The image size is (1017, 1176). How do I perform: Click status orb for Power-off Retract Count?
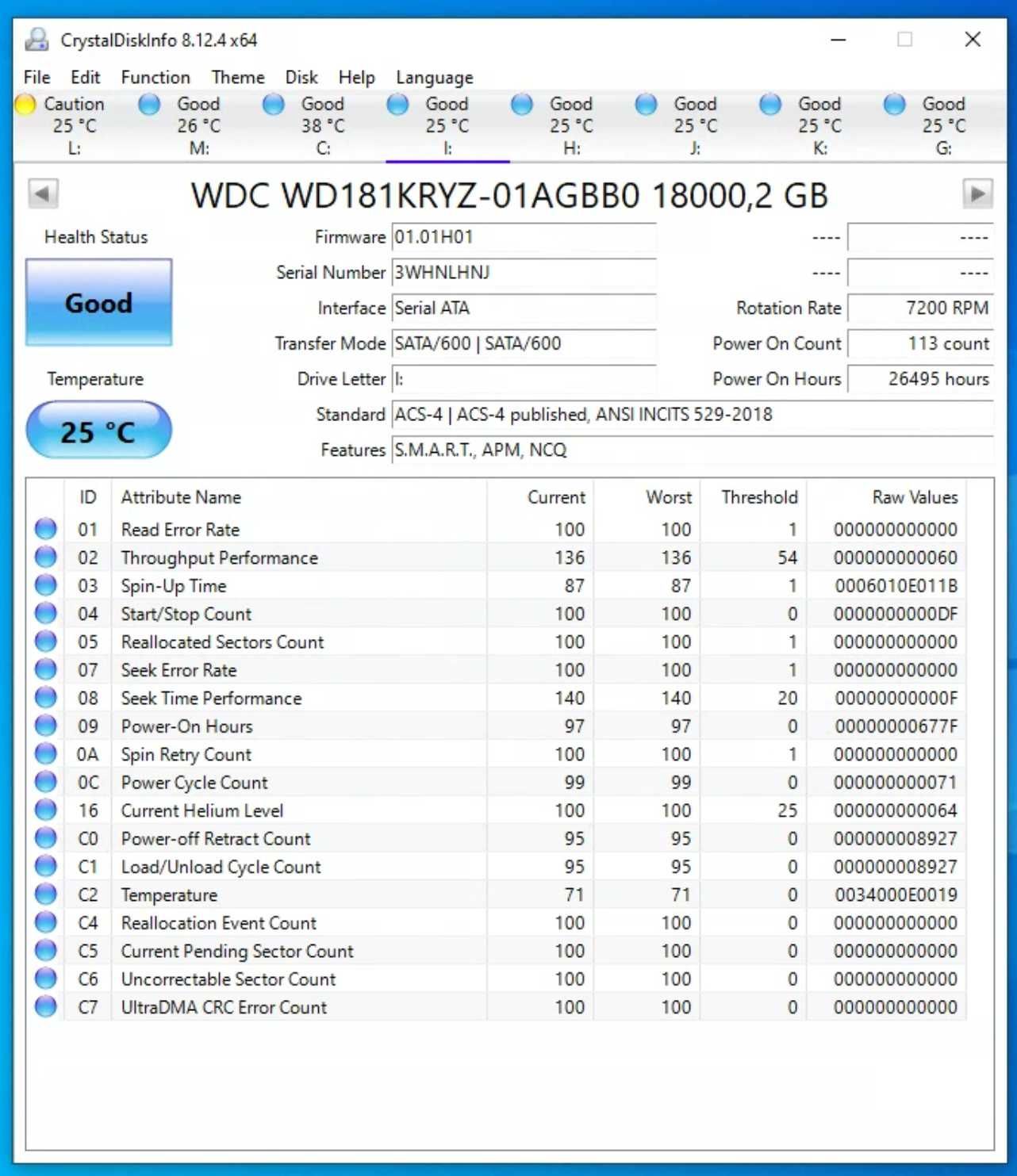[x=46, y=839]
